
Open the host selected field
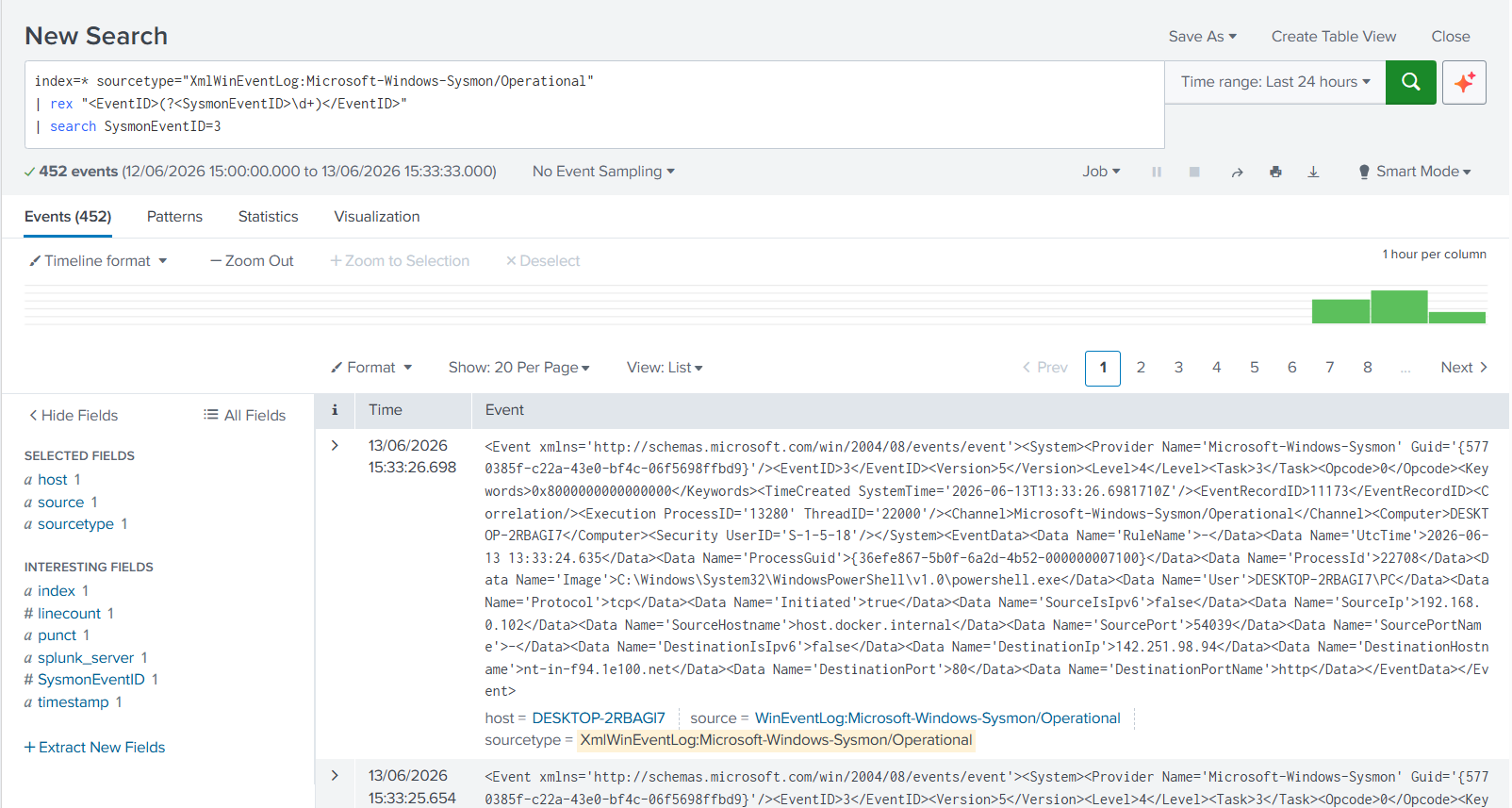[x=53, y=480]
